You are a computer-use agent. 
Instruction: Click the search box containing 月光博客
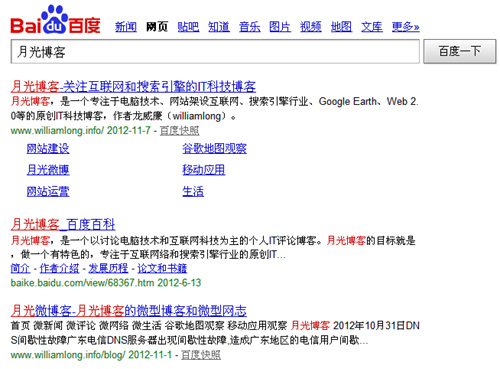pyautogui.click(x=215, y=52)
